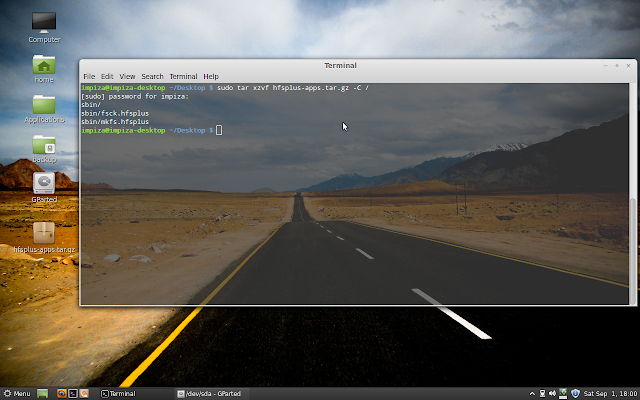
Task: Select the backup folder desktop icon
Action: (44, 149)
